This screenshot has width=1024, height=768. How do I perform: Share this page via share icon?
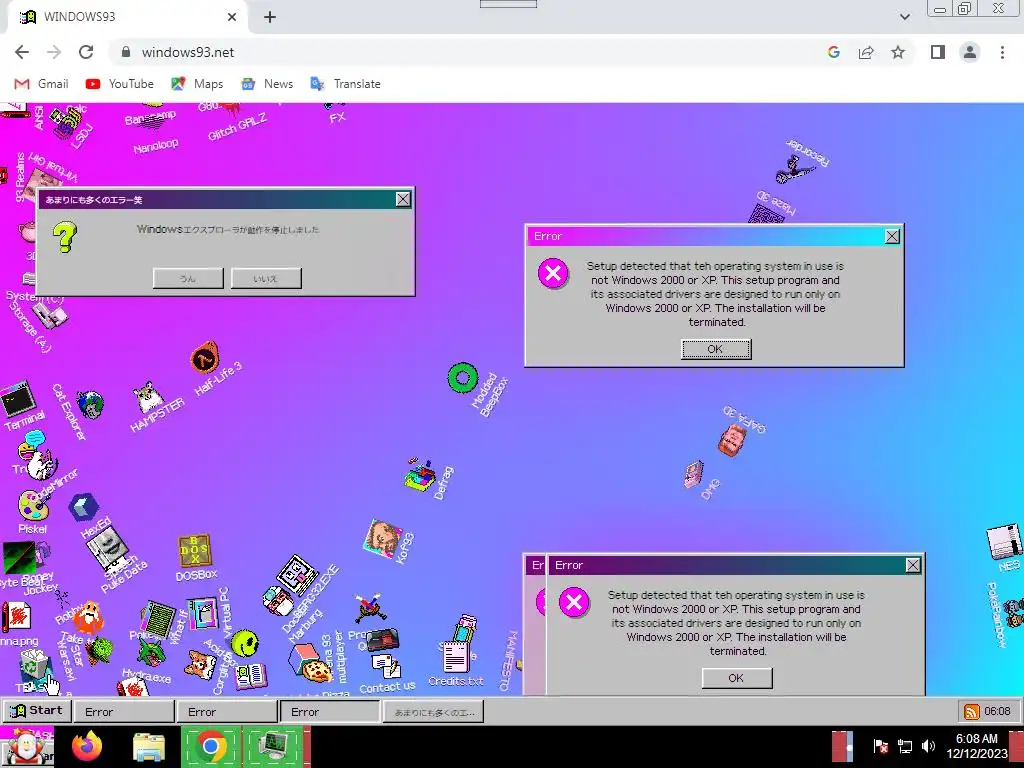coord(866,52)
